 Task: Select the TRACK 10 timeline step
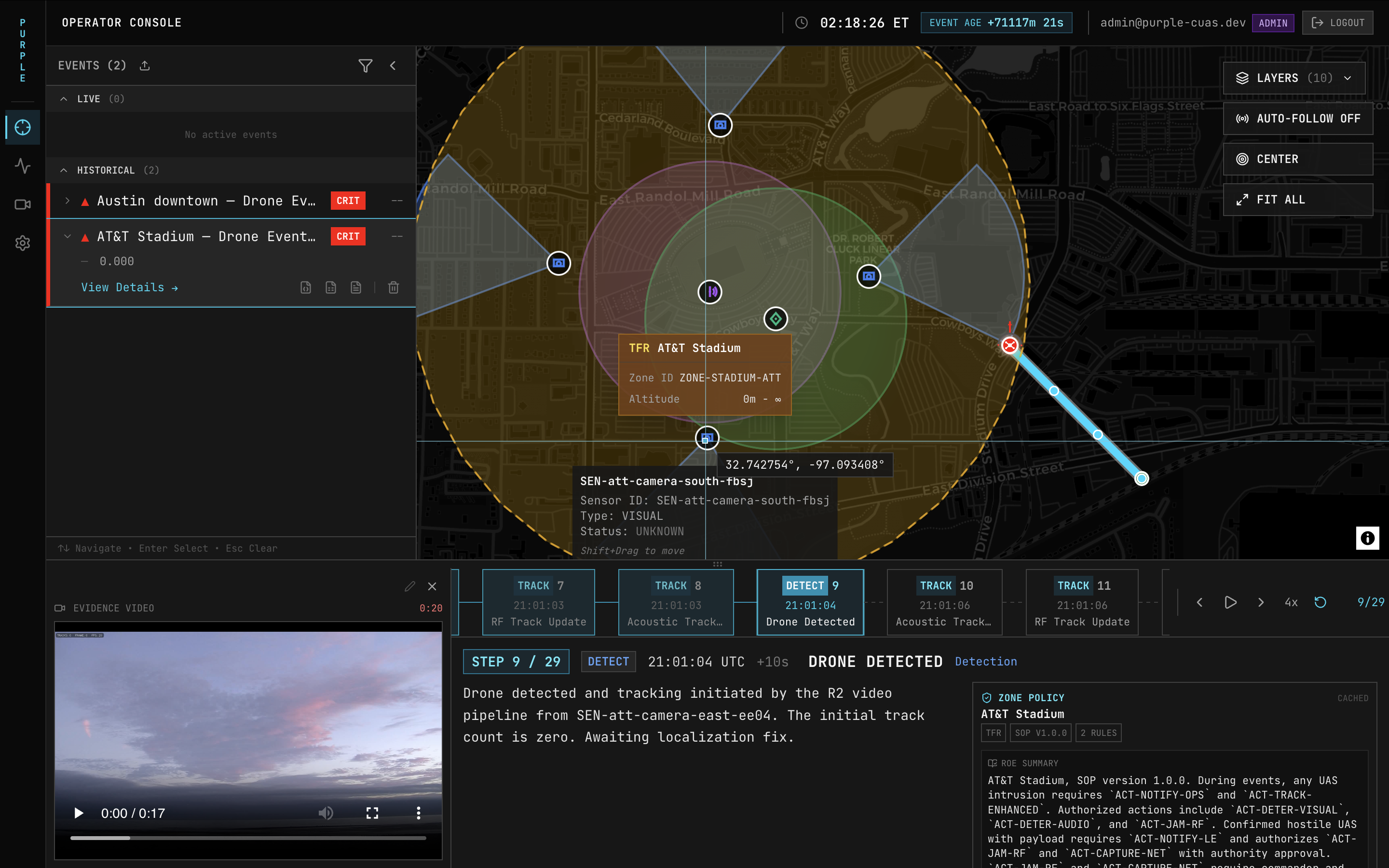(945, 602)
